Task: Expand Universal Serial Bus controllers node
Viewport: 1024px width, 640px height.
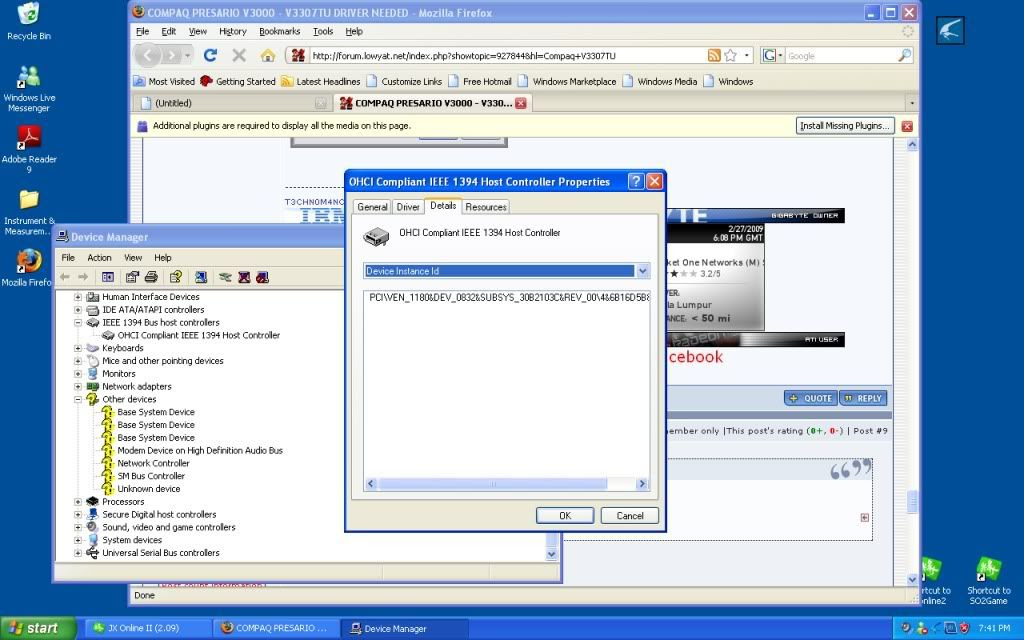Action: pyautogui.click(x=78, y=552)
